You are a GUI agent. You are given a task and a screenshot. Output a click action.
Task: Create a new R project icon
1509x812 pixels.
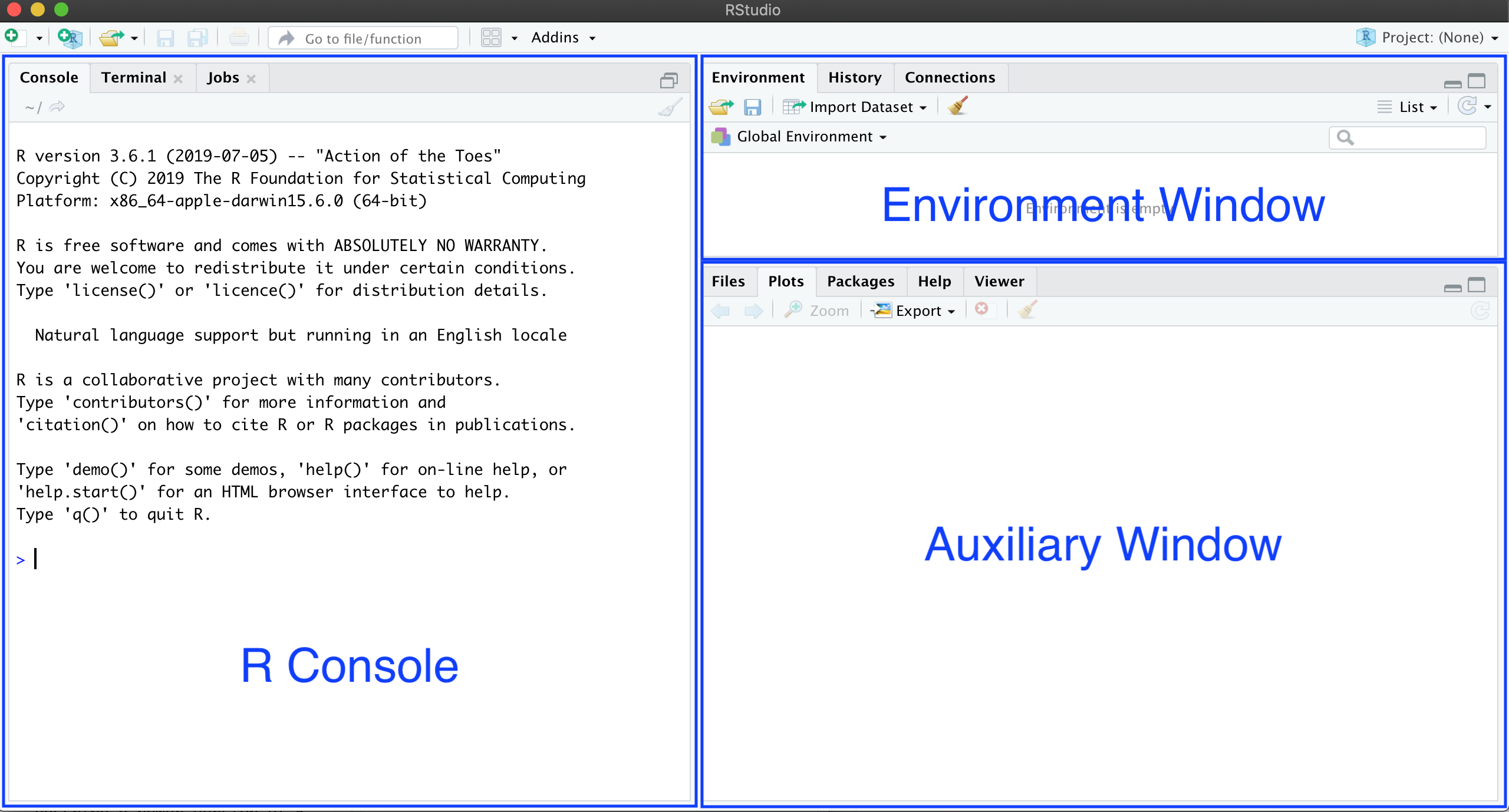70,38
